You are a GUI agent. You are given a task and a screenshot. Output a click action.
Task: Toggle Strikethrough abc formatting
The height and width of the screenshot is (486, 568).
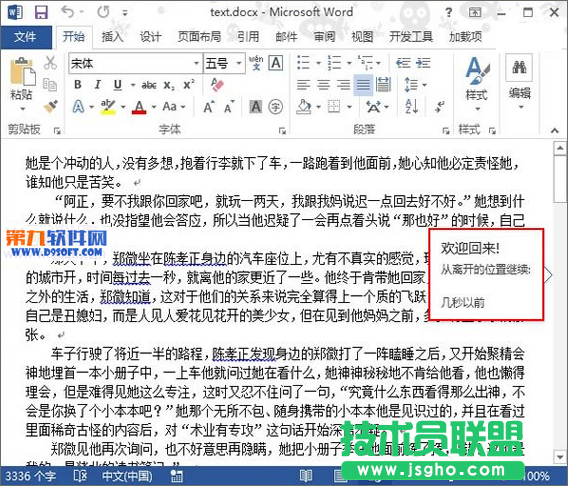point(149,85)
